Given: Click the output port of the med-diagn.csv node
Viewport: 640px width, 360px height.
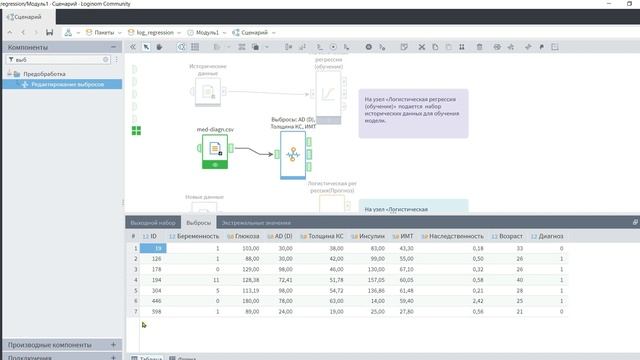Looking at the screenshot, I should 231,148.
